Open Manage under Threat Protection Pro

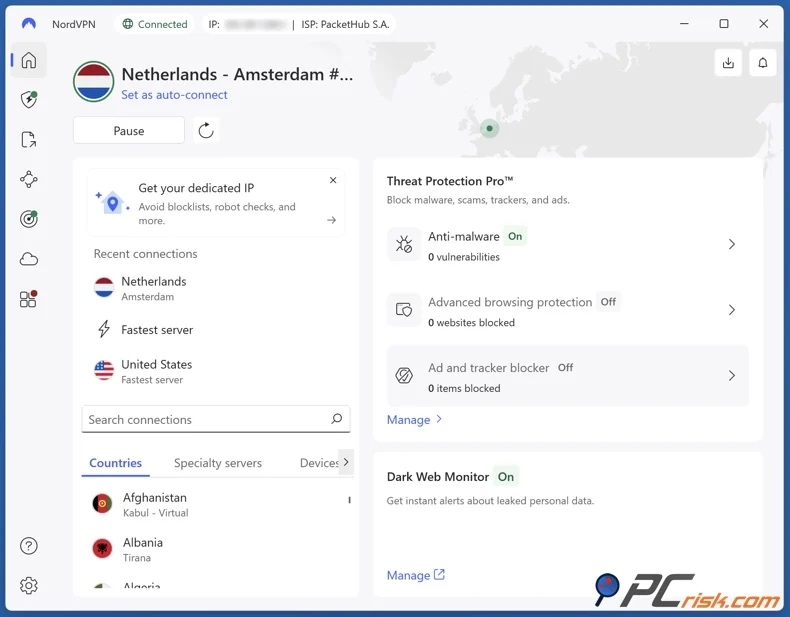[x=414, y=420]
